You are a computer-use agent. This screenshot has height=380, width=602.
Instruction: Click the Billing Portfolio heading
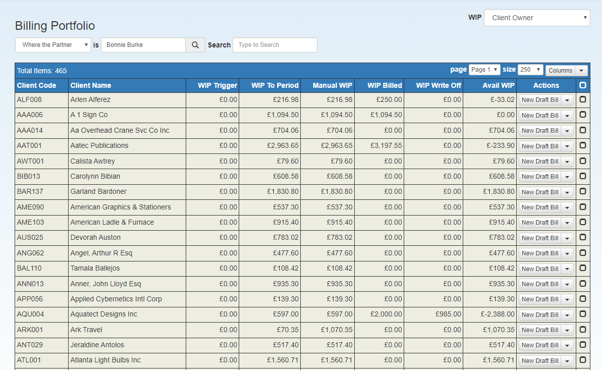(x=55, y=26)
